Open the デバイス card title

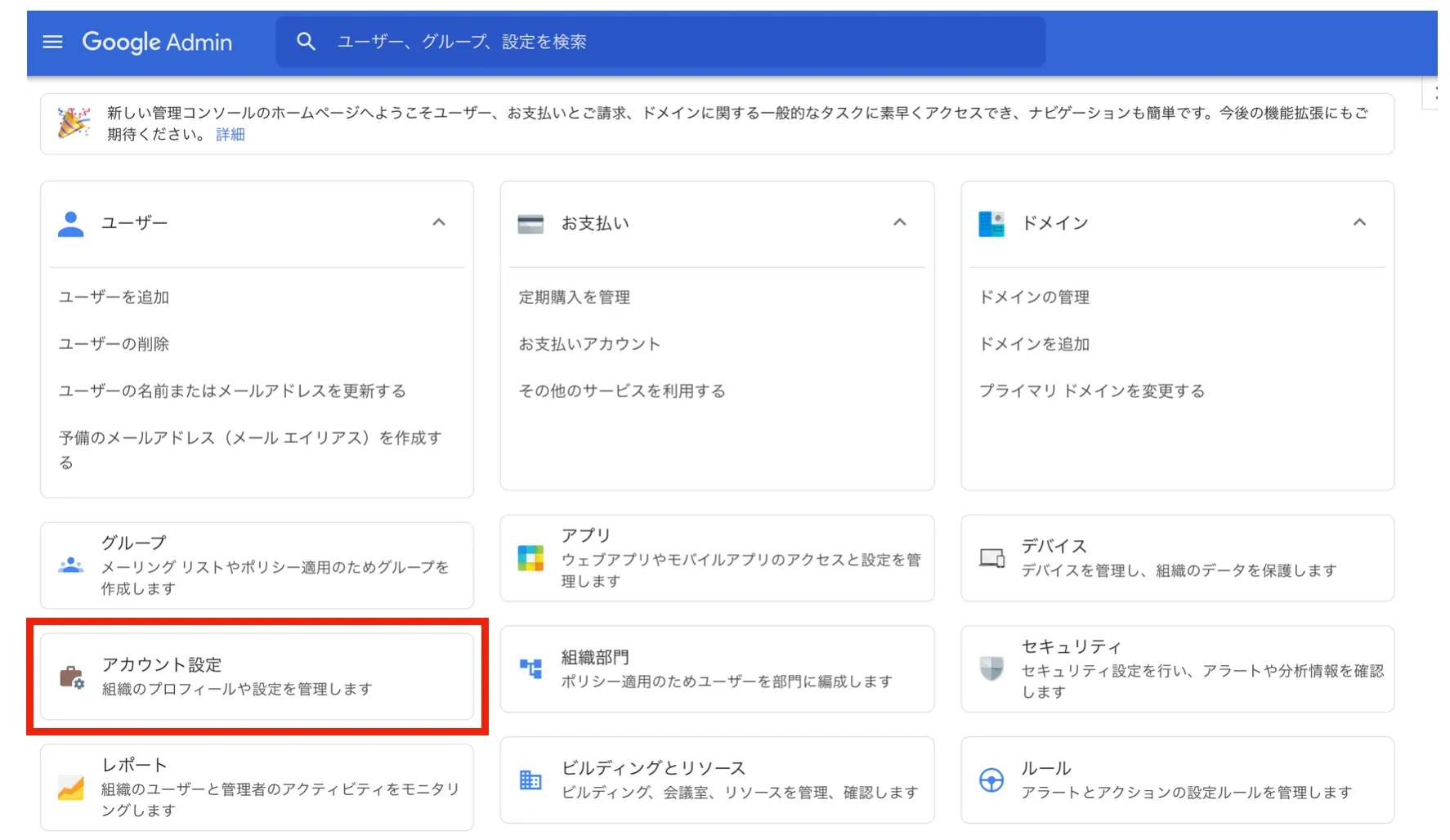click(x=1054, y=546)
